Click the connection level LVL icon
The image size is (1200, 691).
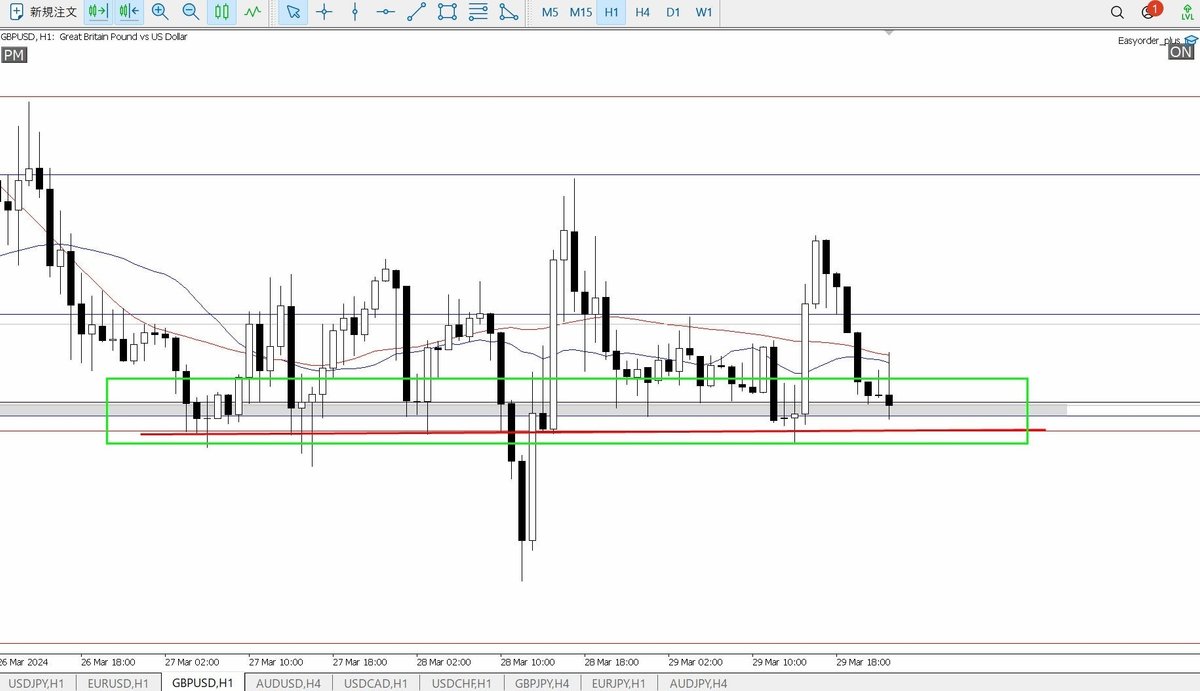pos(1187,12)
